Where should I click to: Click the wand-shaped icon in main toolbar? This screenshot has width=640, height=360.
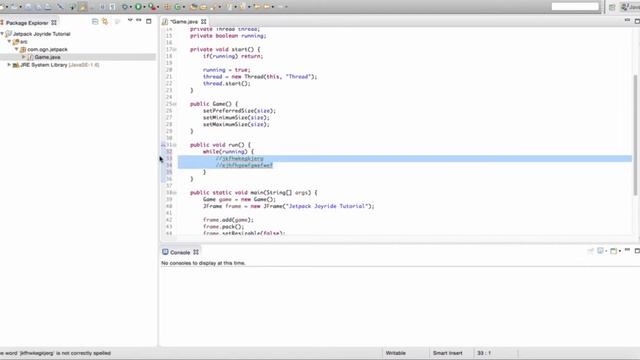(60, 7)
